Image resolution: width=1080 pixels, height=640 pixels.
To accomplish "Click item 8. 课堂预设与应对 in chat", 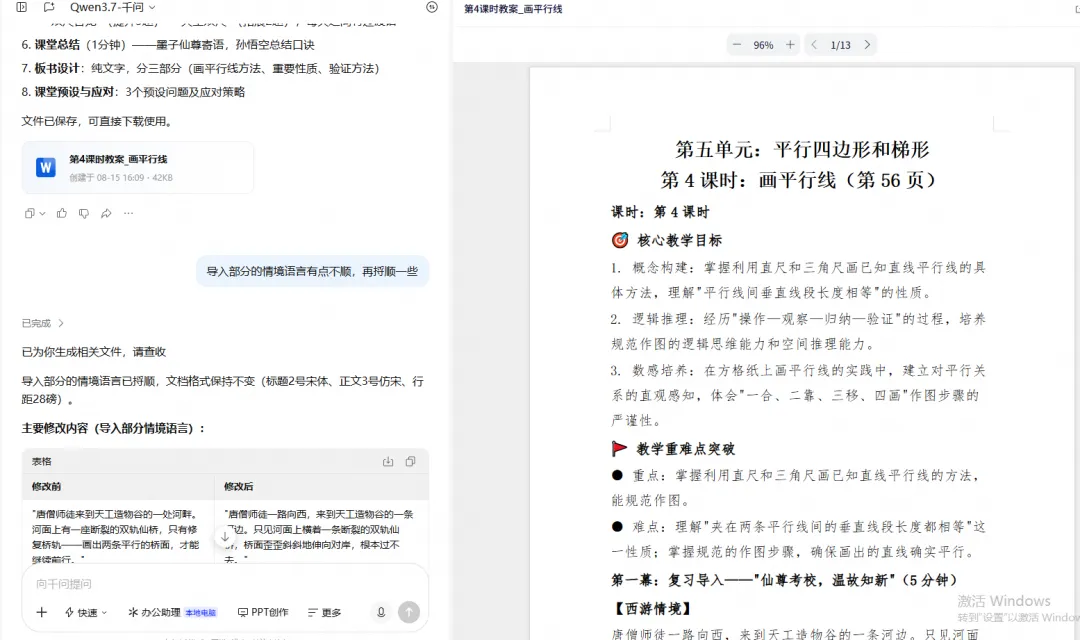I will click(133, 92).
